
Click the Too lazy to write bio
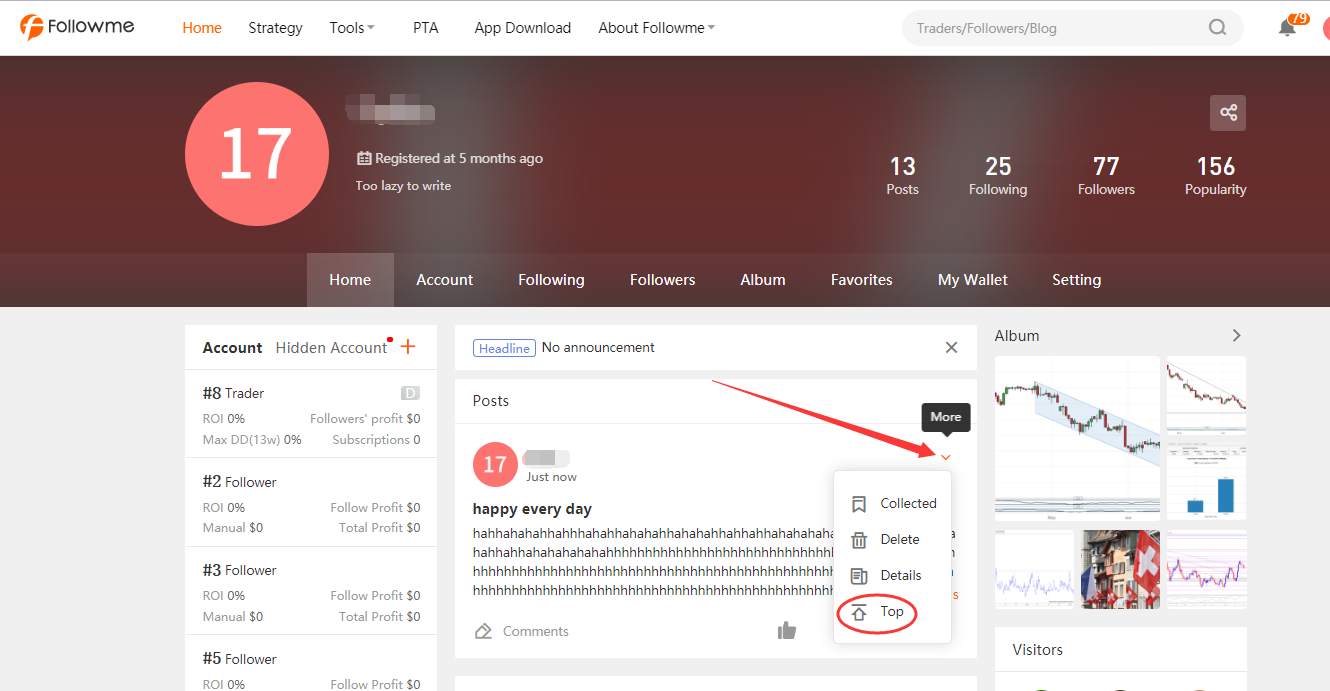pos(403,186)
